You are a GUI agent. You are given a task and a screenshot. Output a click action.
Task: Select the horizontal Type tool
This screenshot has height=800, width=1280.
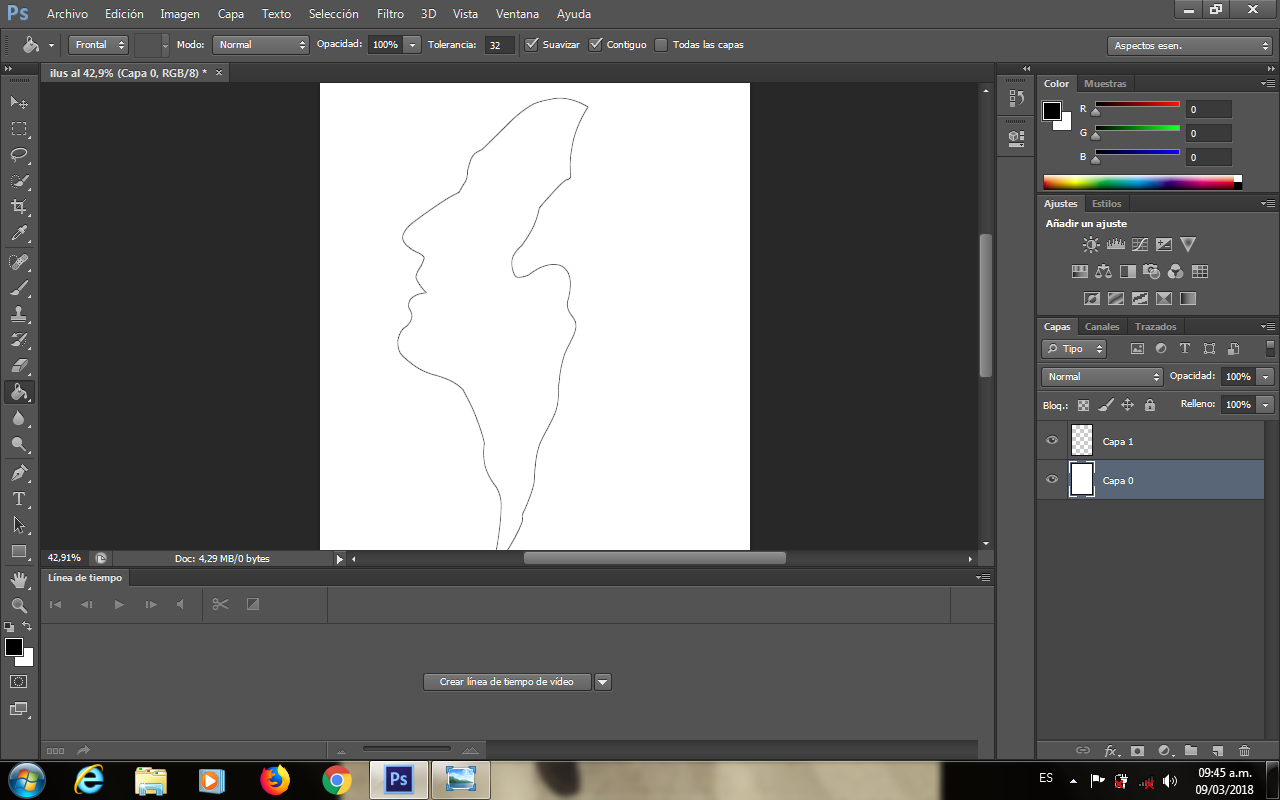(19, 498)
